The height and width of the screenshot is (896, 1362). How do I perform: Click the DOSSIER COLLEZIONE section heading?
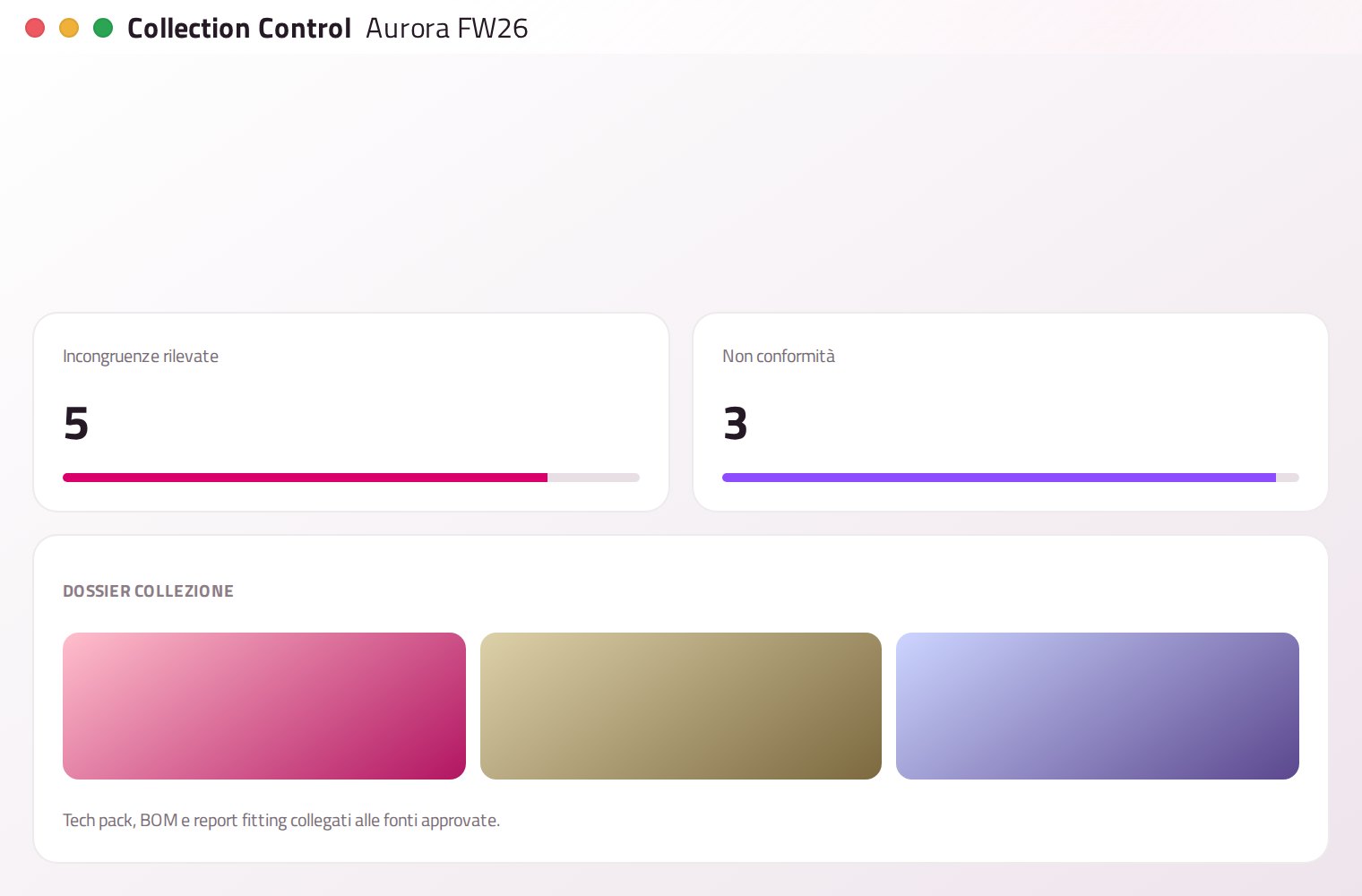[149, 591]
